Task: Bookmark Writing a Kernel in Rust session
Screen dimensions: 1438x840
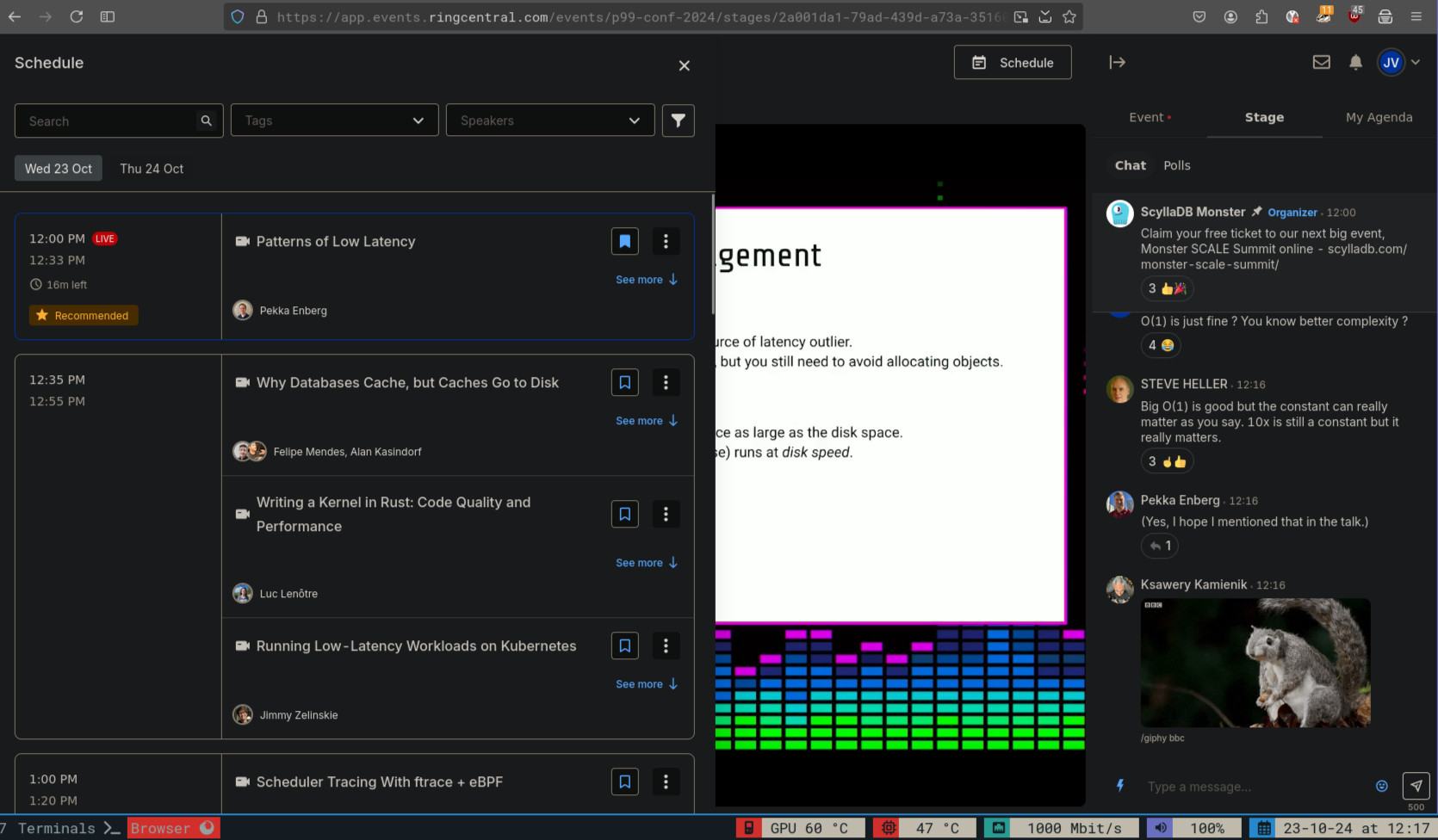Action: [x=625, y=514]
